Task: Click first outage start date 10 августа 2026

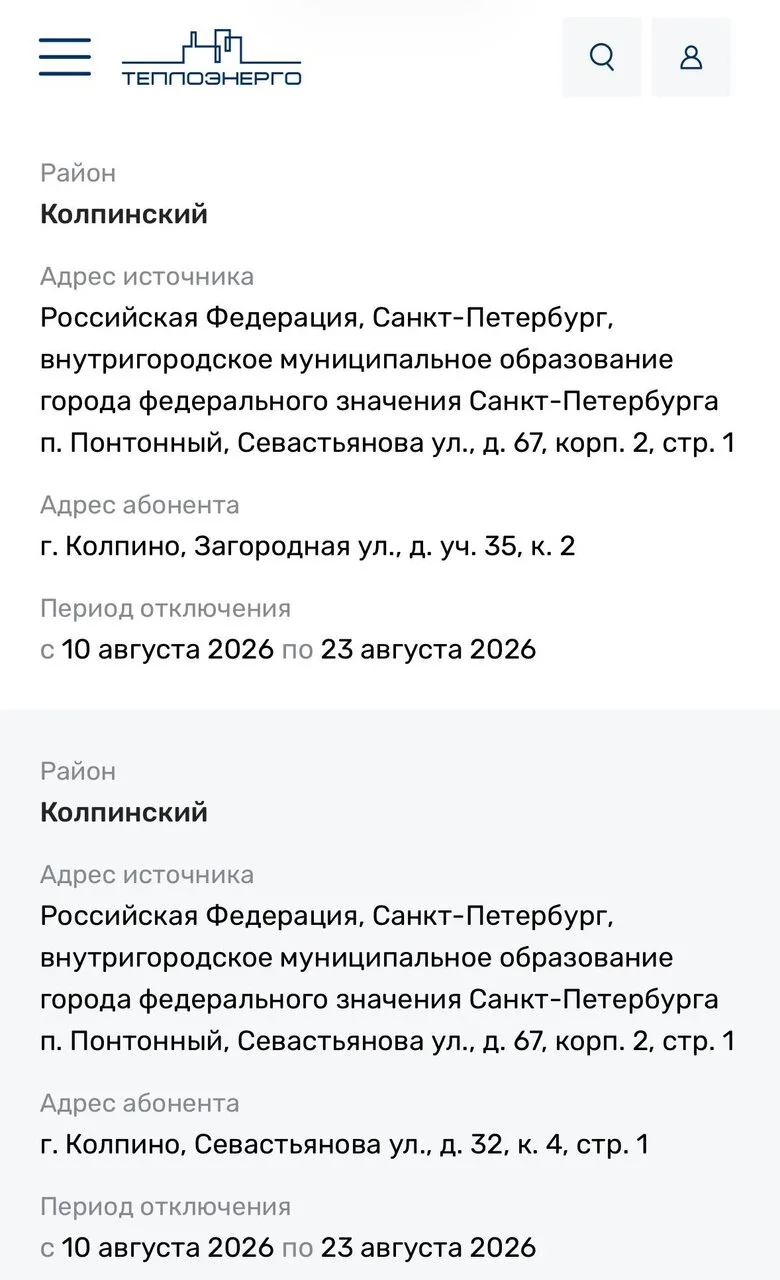Action: click(167, 649)
